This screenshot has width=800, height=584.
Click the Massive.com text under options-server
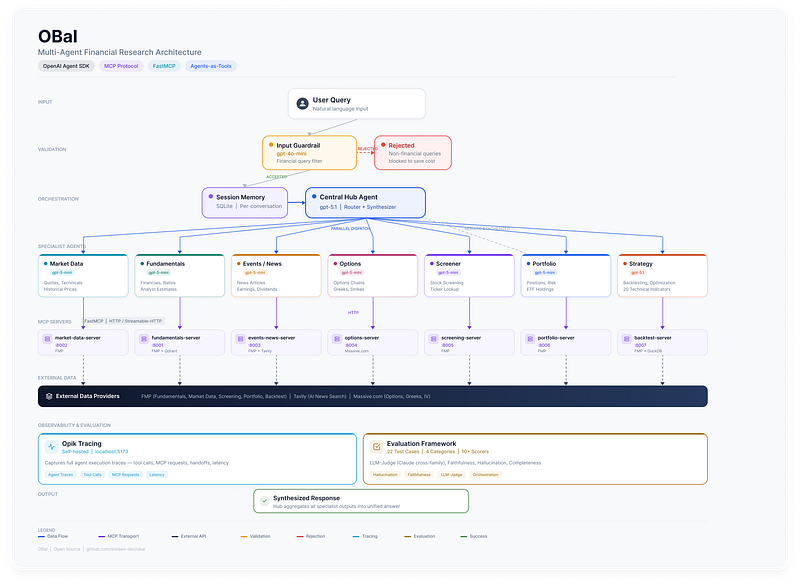[356, 351]
